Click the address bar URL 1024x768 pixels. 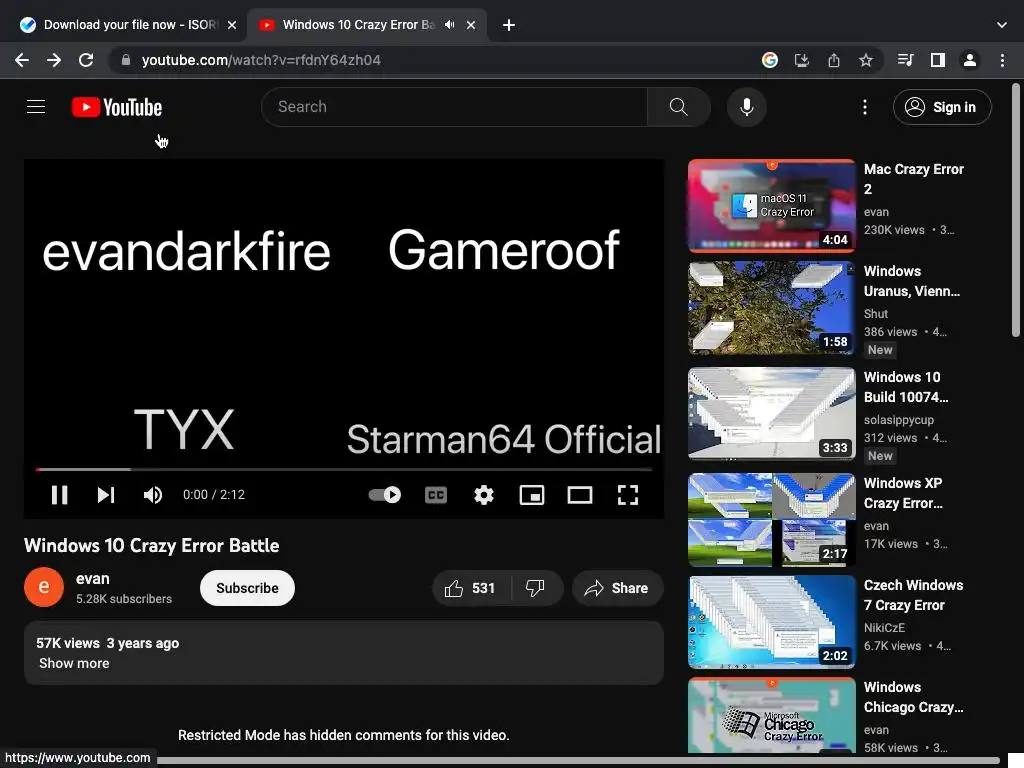click(x=261, y=60)
